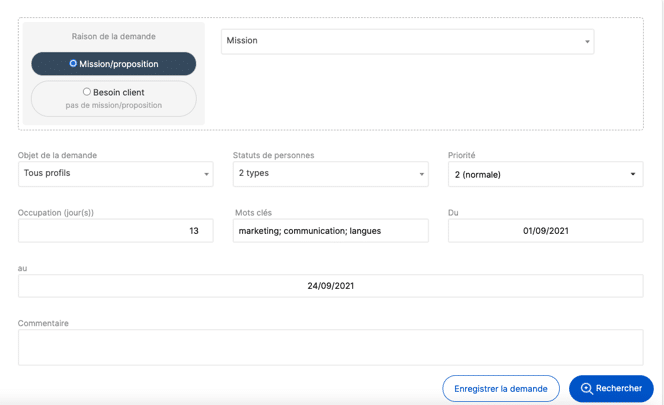This screenshot has width=664, height=405.
Task: Click the arrow on 2 types dropdown
Action: [422, 174]
